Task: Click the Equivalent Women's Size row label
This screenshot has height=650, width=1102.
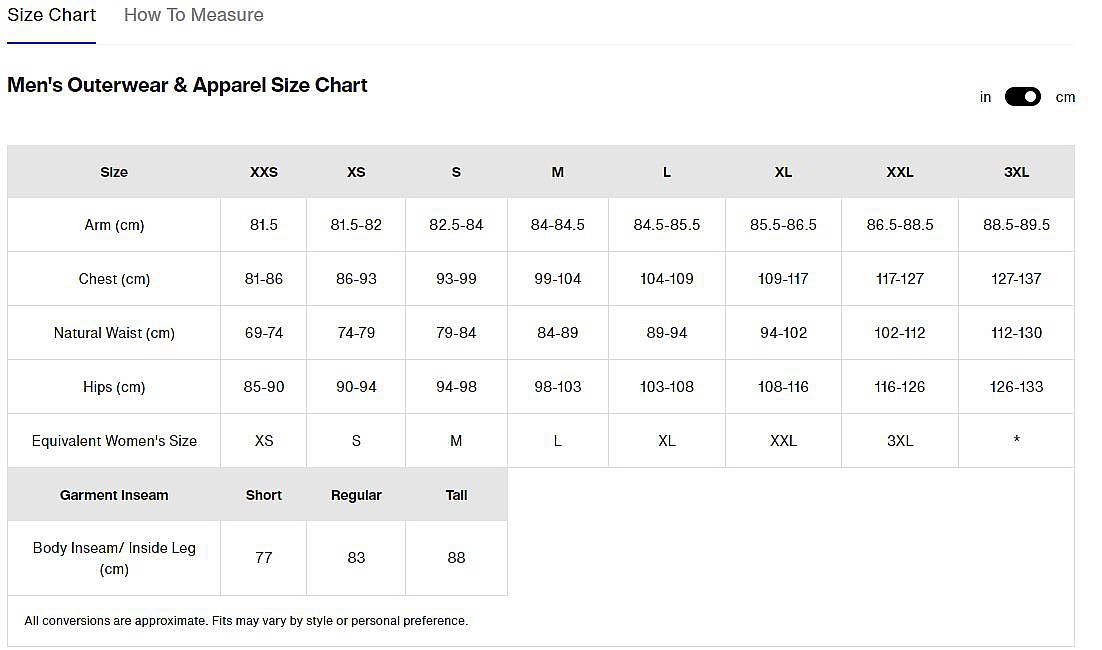Action: click(114, 441)
